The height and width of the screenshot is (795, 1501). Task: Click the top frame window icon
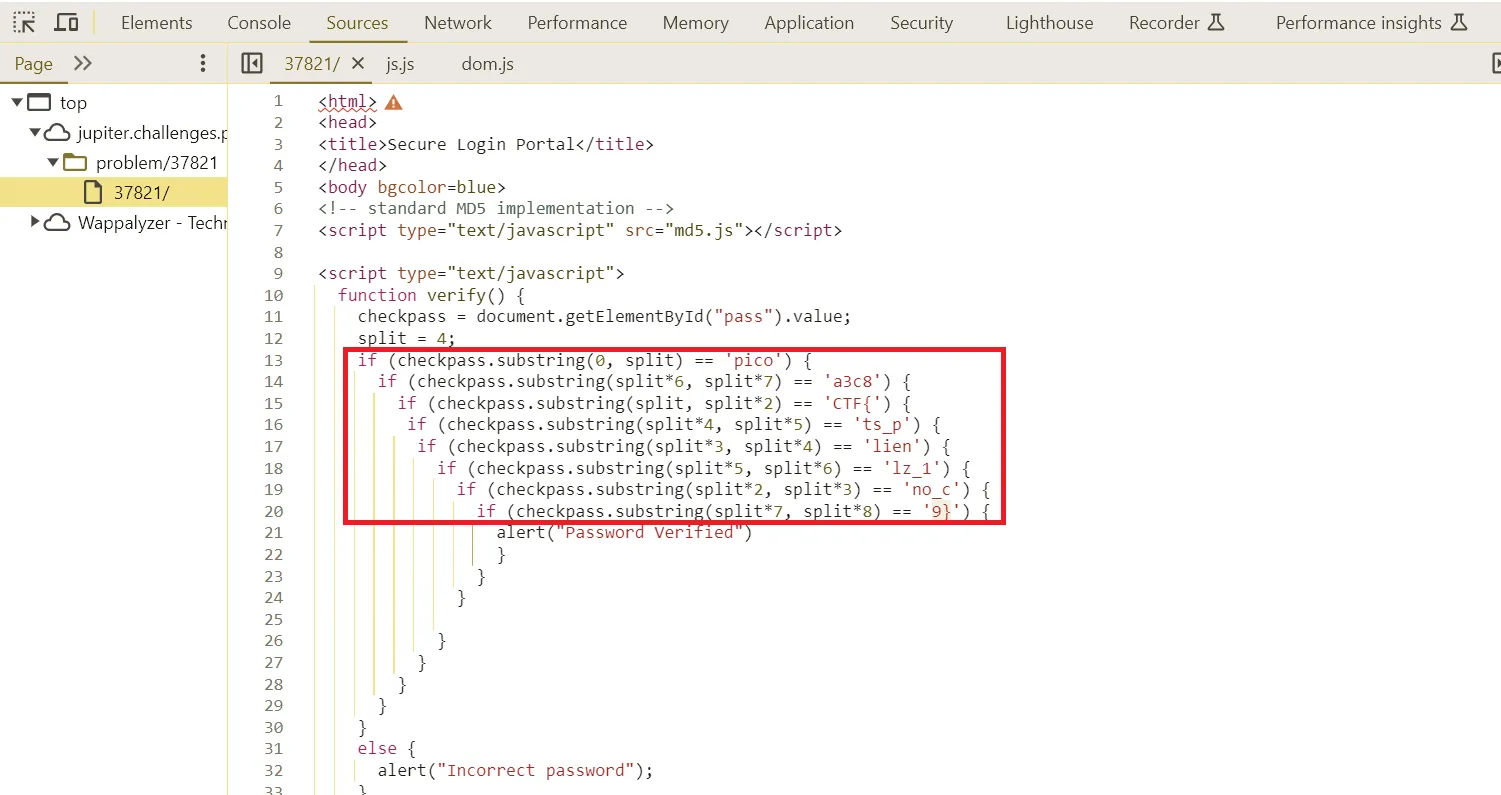point(39,102)
